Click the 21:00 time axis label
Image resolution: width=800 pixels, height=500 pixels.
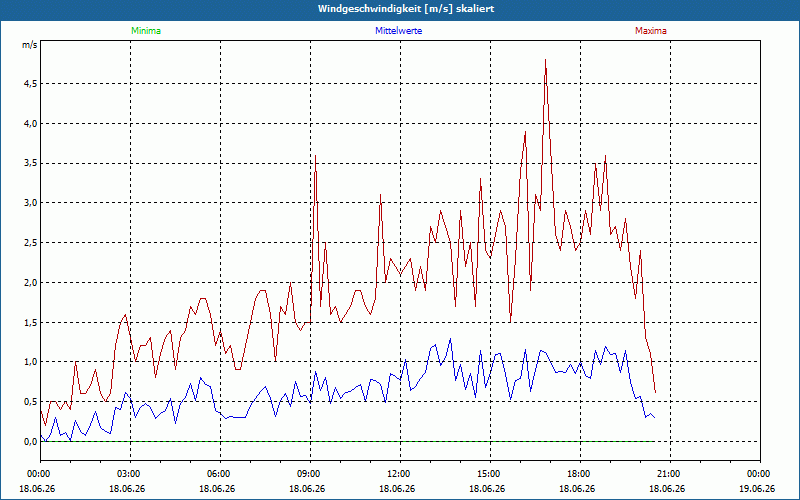click(670, 474)
